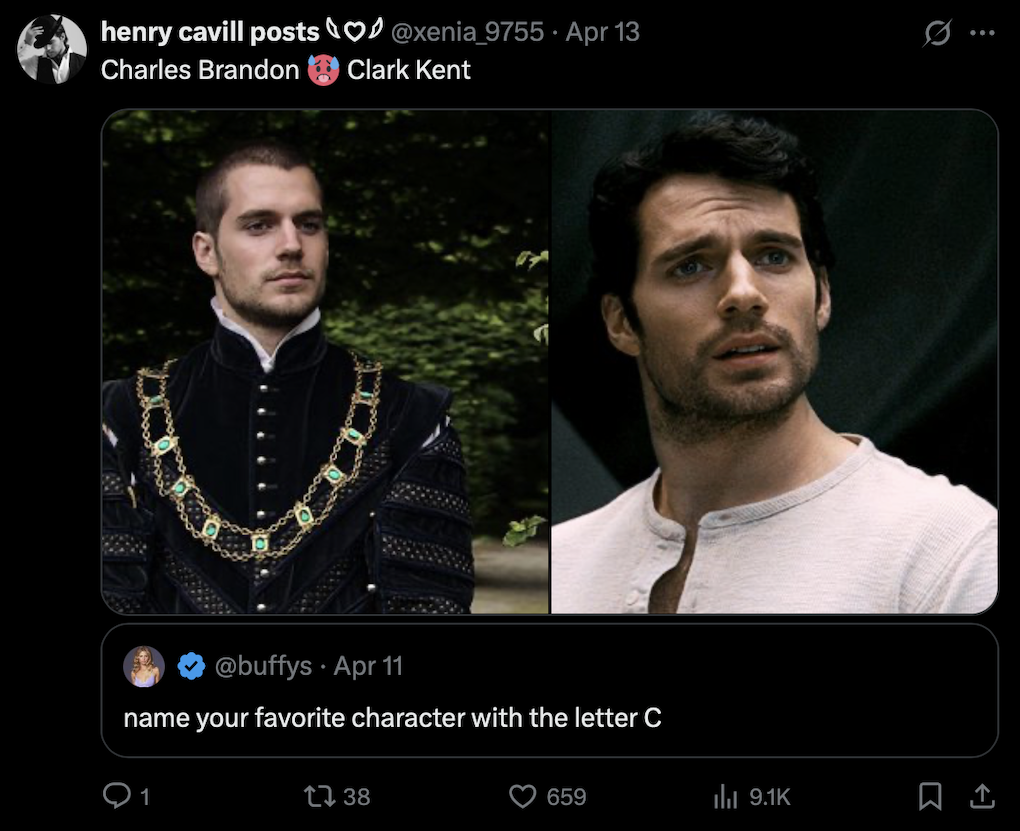This screenshot has height=831, width=1020.
Task: Click the reply comment icon
Action: [117, 796]
